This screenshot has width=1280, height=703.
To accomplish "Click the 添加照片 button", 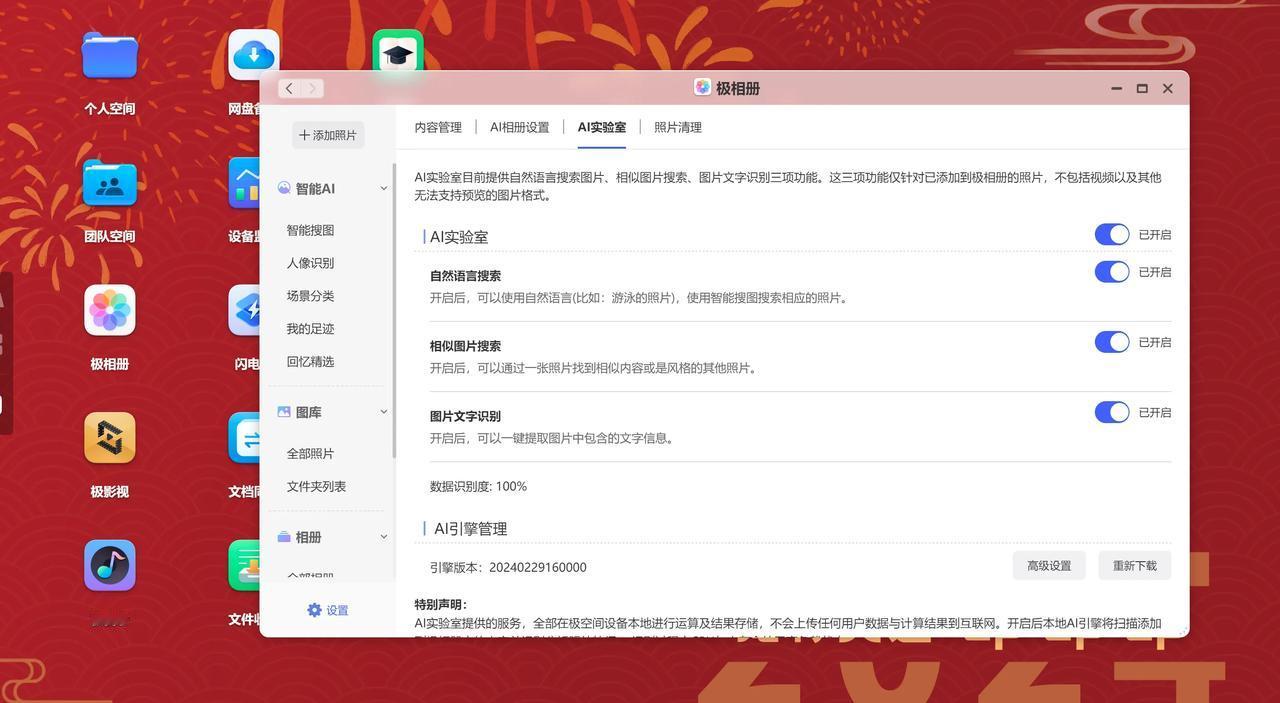I will [x=328, y=135].
